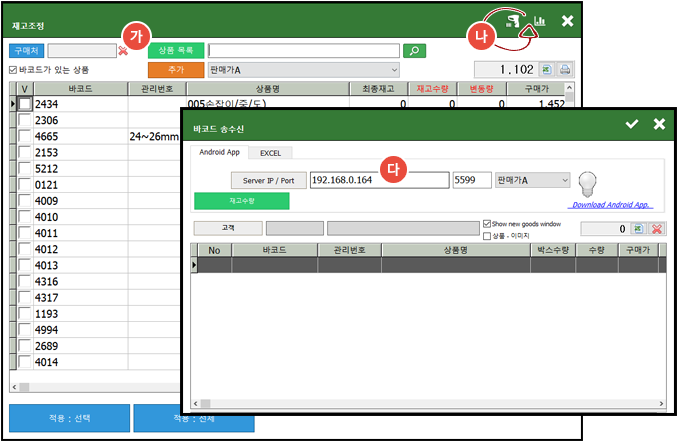680x444 pixels.
Task: Check the row checkbox for barcode 5212
Action: pyautogui.click(x=25, y=168)
